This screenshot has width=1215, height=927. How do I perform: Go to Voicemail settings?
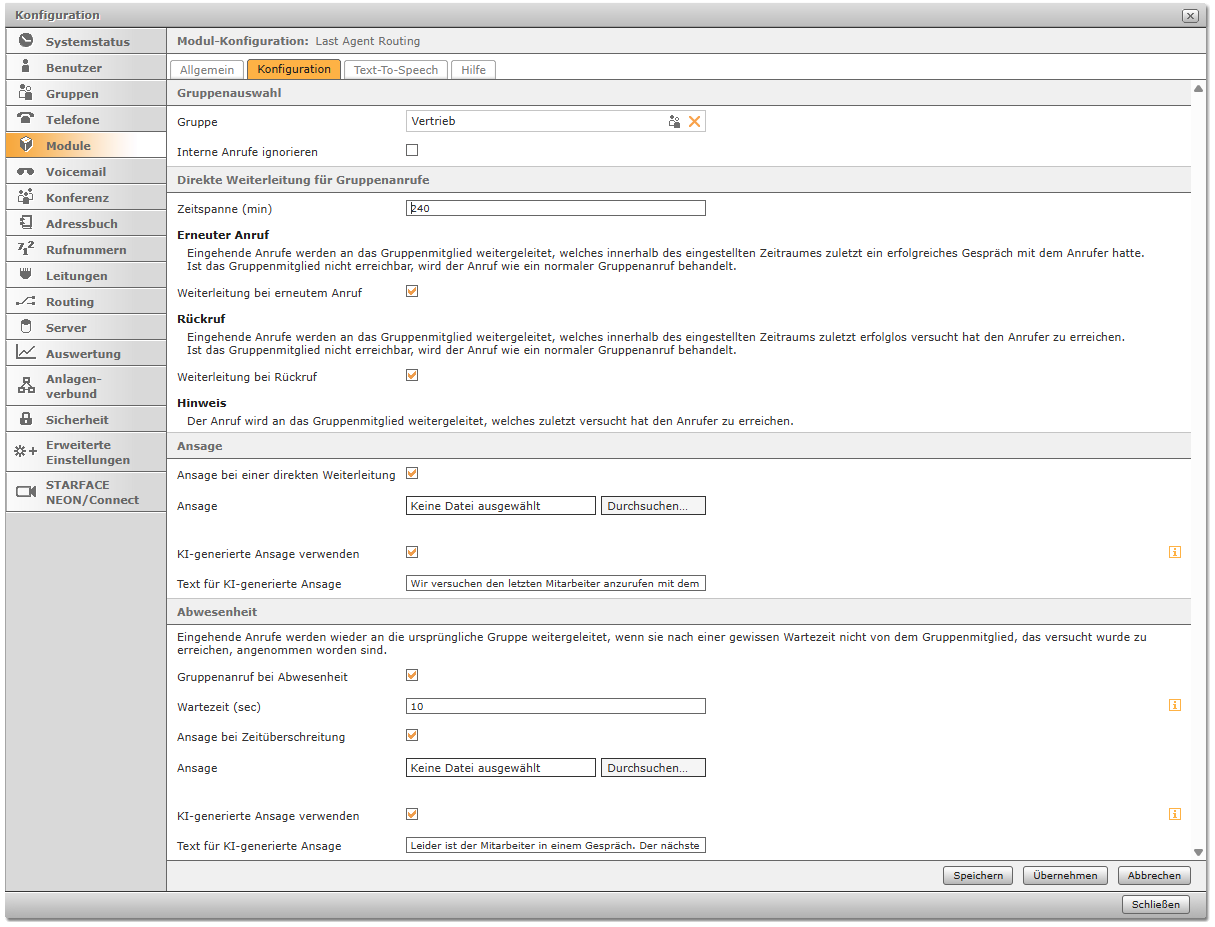86,172
